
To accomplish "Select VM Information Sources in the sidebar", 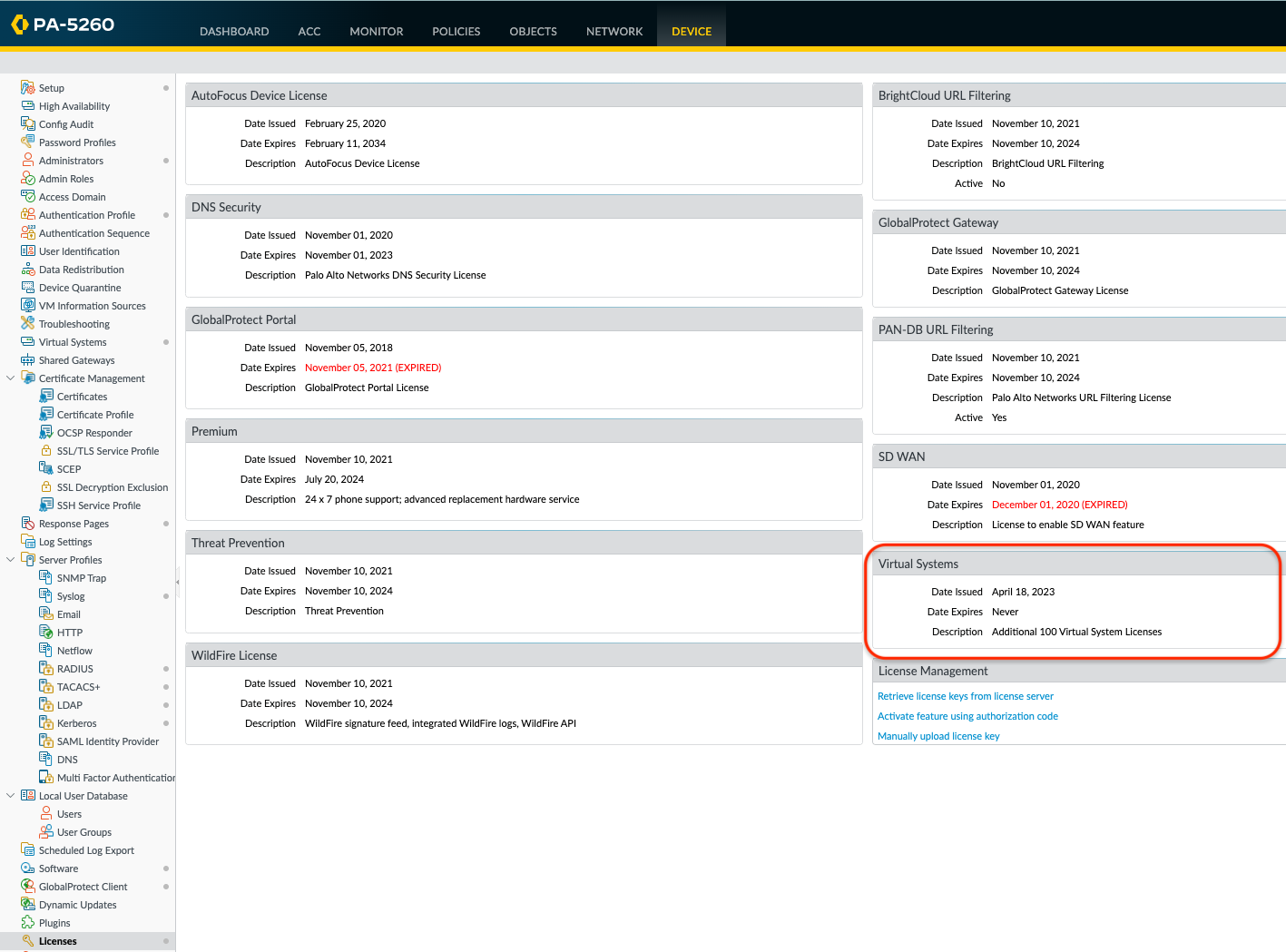I will pos(93,306).
